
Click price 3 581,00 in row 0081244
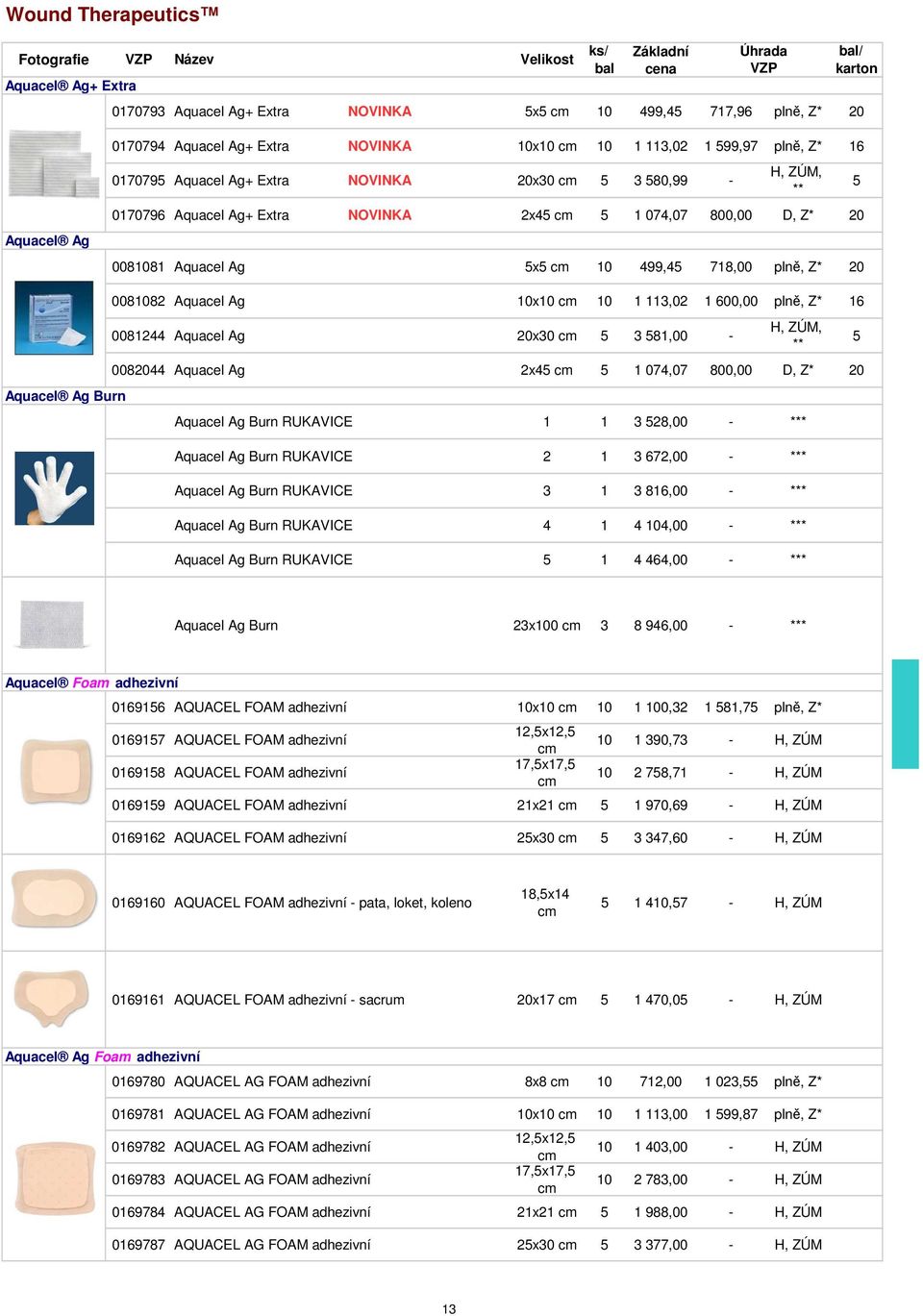pos(661,336)
